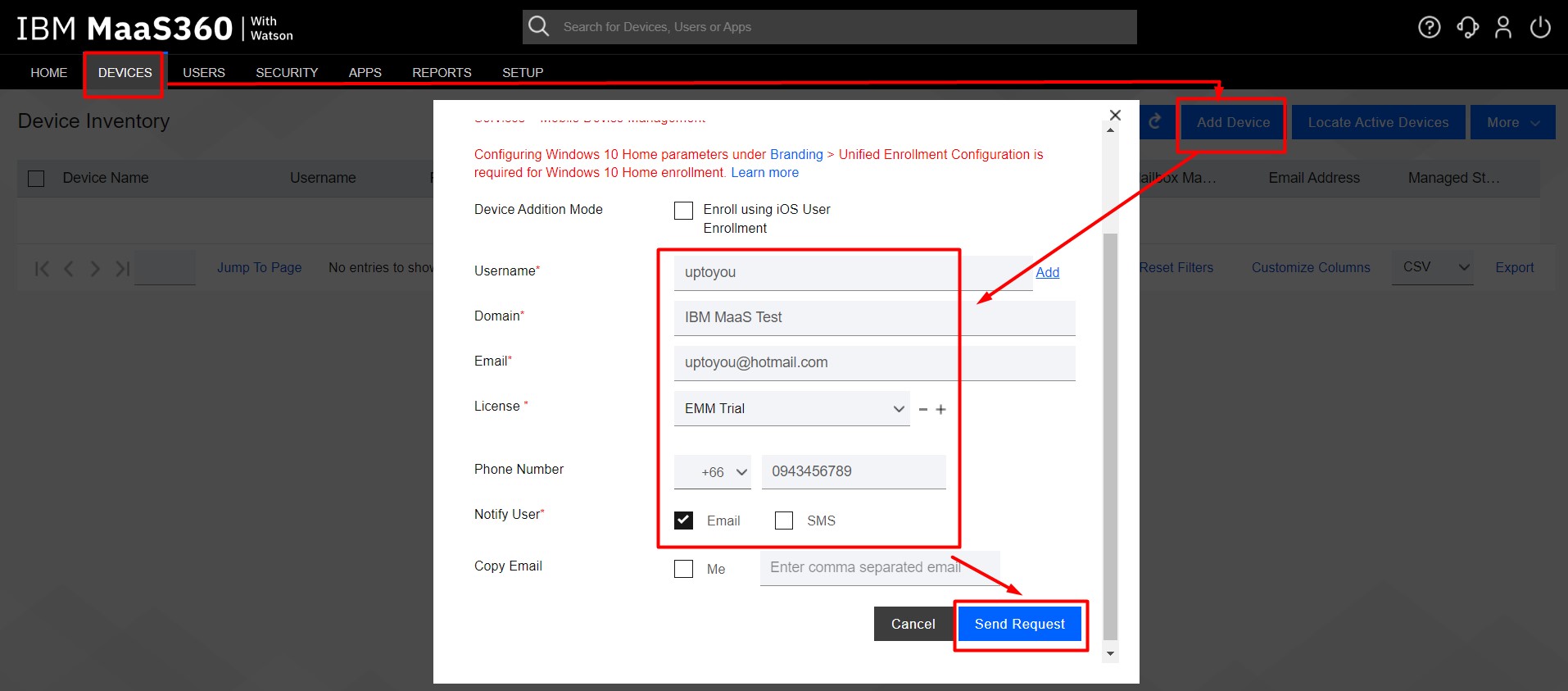Go to last page icon

coord(122,268)
